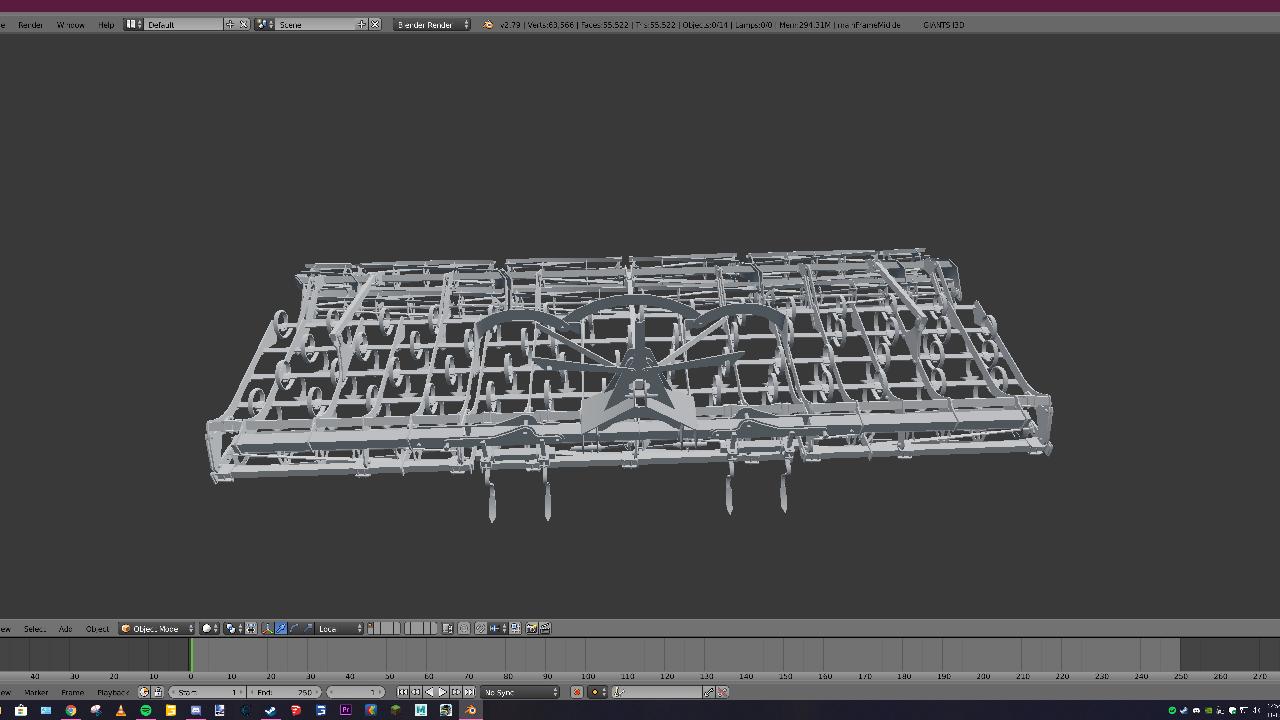Open the pivot point dropdown
The height and width of the screenshot is (720, 1280).
233,628
